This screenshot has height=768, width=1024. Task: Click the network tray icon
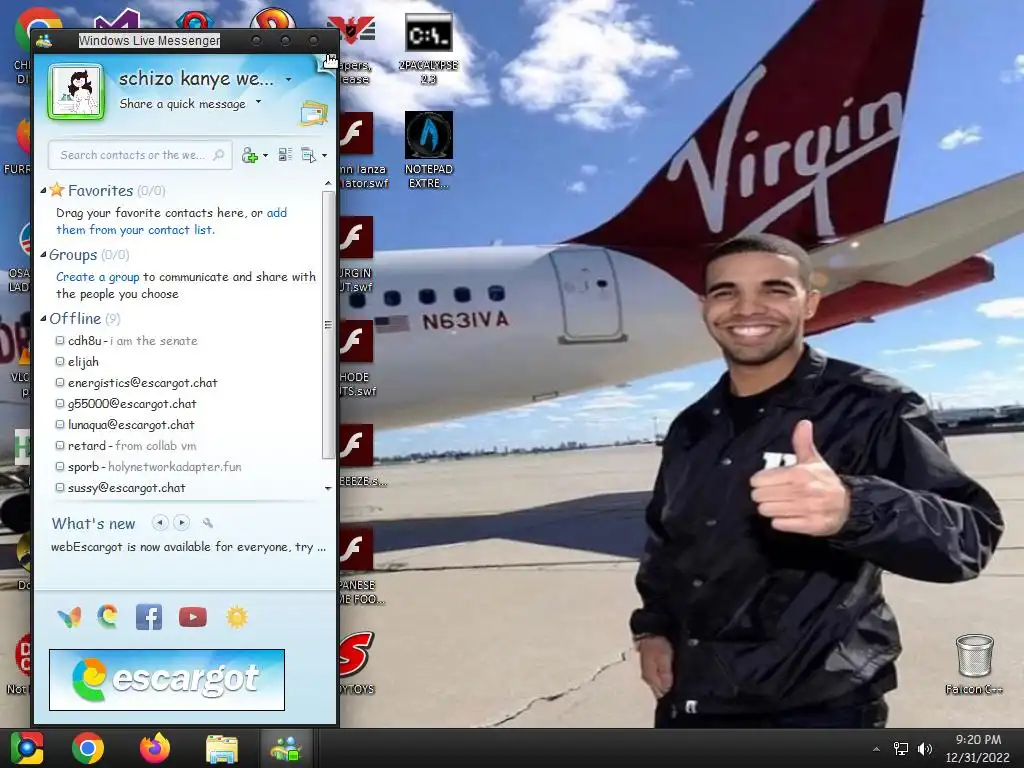click(901, 749)
